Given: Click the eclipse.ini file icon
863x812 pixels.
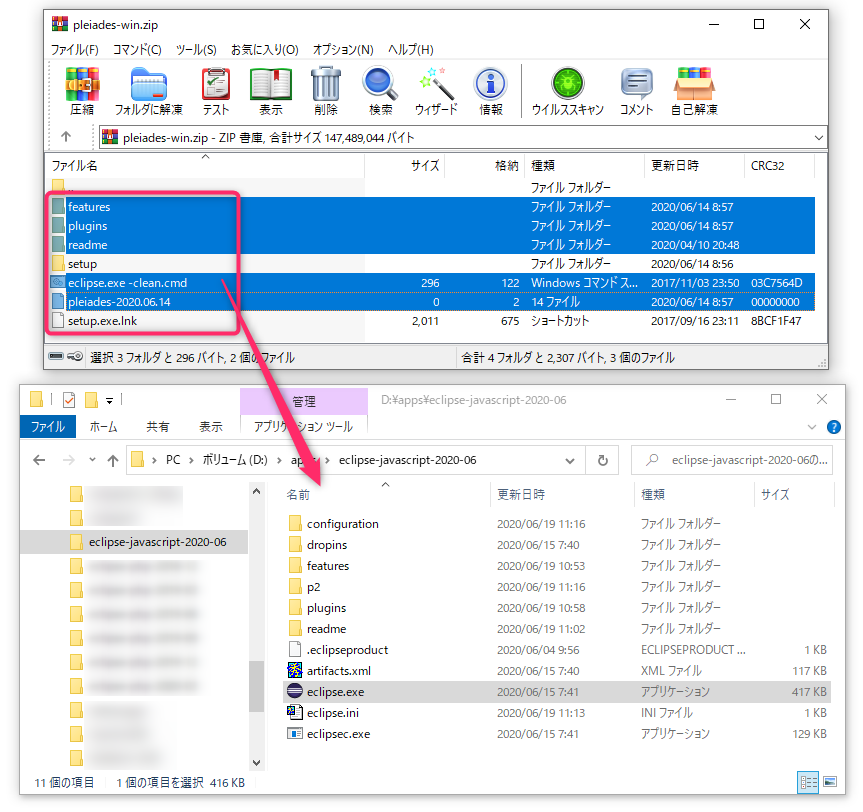Looking at the screenshot, I should [295, 712].
